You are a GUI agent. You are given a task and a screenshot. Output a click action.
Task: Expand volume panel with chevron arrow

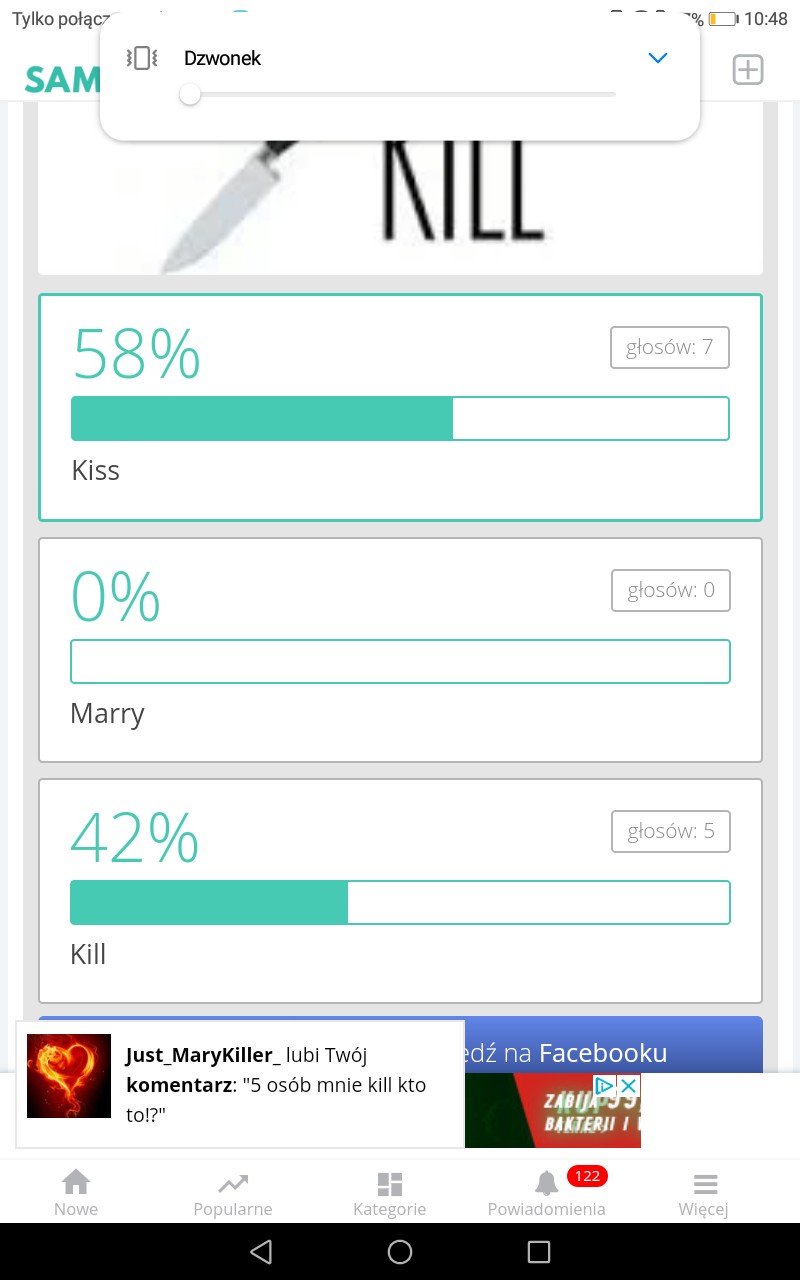coord(657,58)
